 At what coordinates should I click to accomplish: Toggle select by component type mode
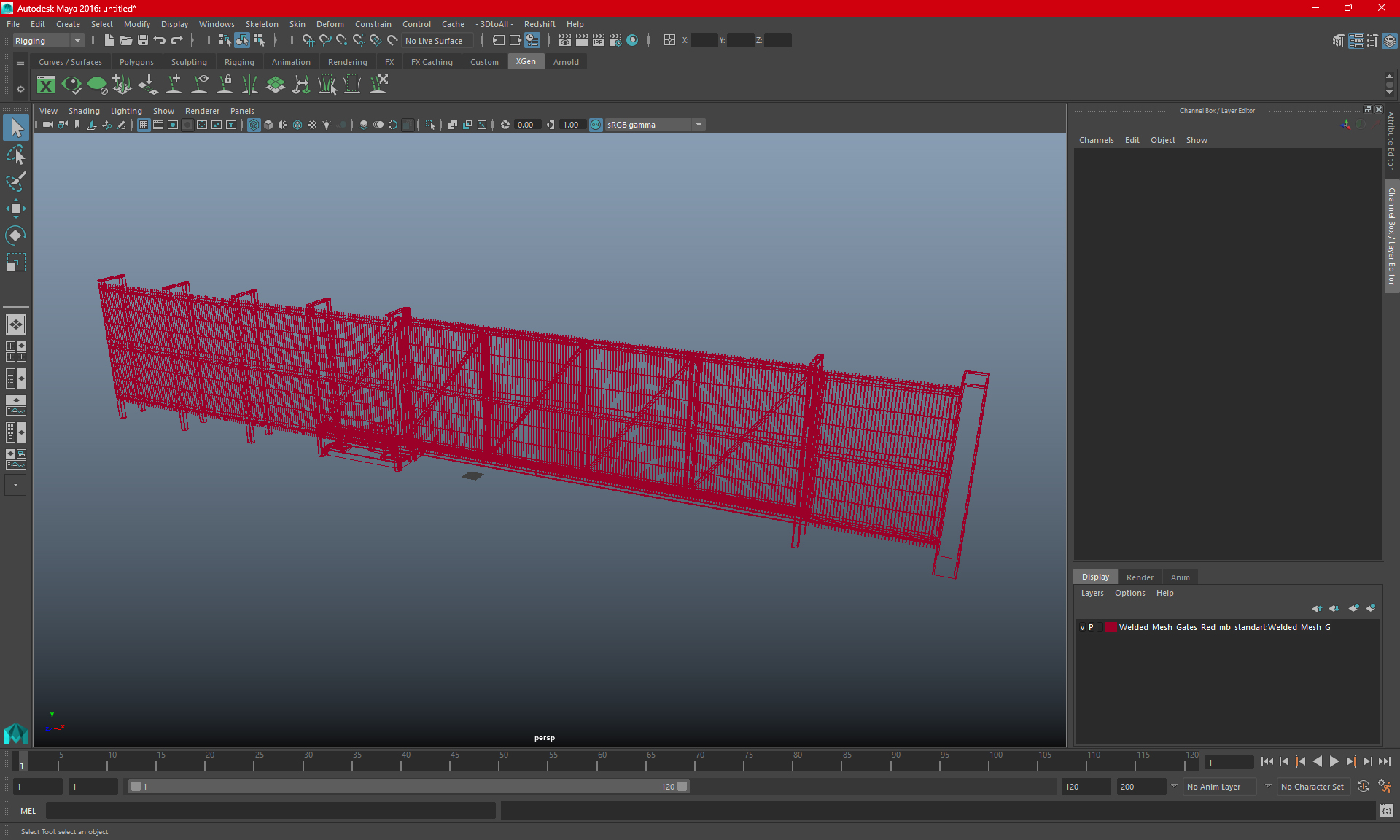259,41
